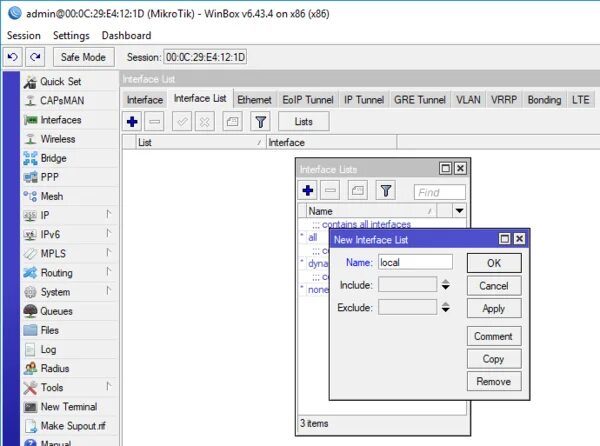
Task: Click remove minus icon in Interface List toolbar
Action: (x=155, y=122)
